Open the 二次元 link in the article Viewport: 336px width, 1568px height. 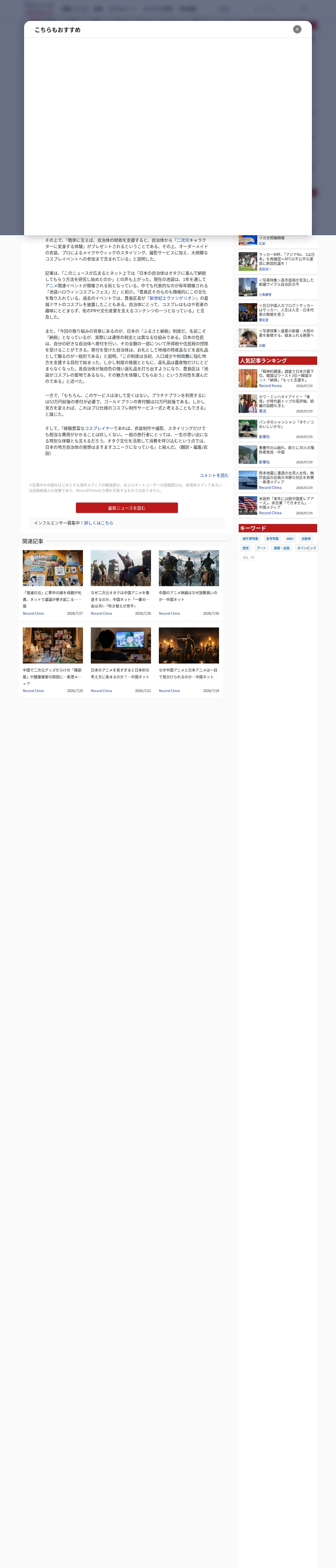coord(182,240)
